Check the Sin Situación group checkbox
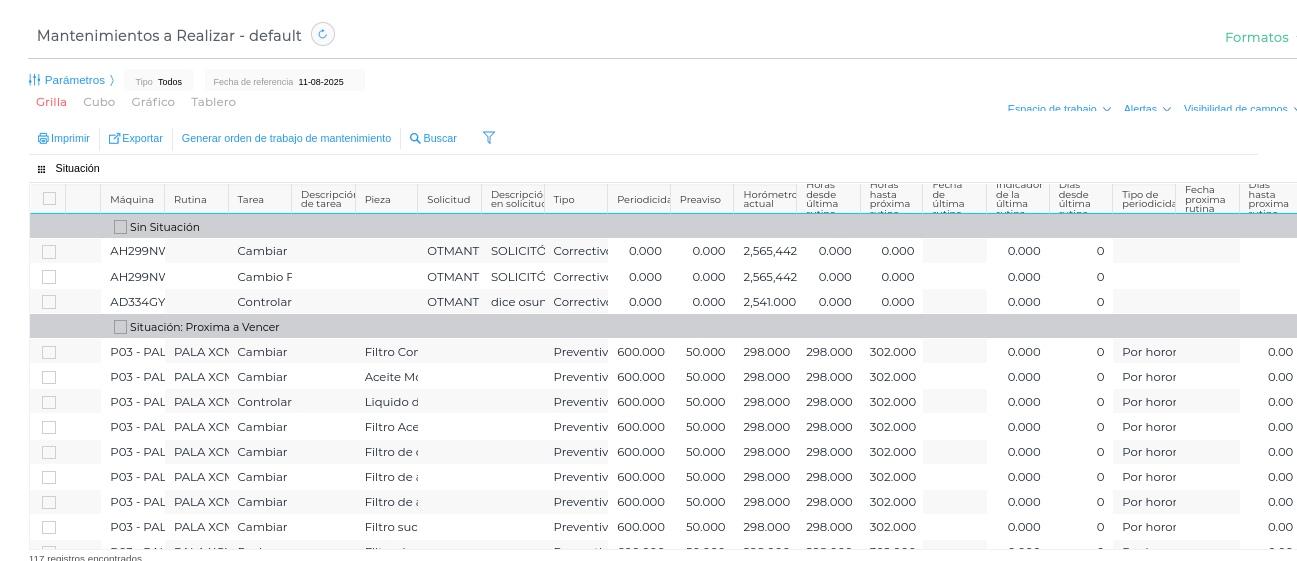 pos(120,227)
